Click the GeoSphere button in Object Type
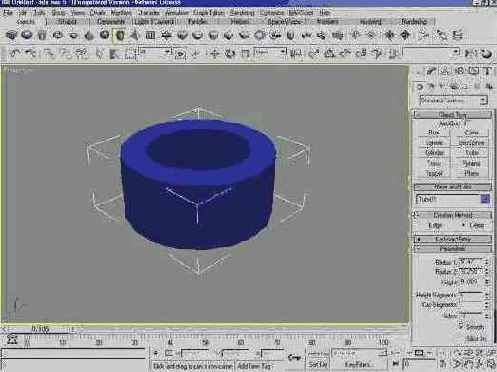This screenshot has width=497, height=372. click(471, 143)
